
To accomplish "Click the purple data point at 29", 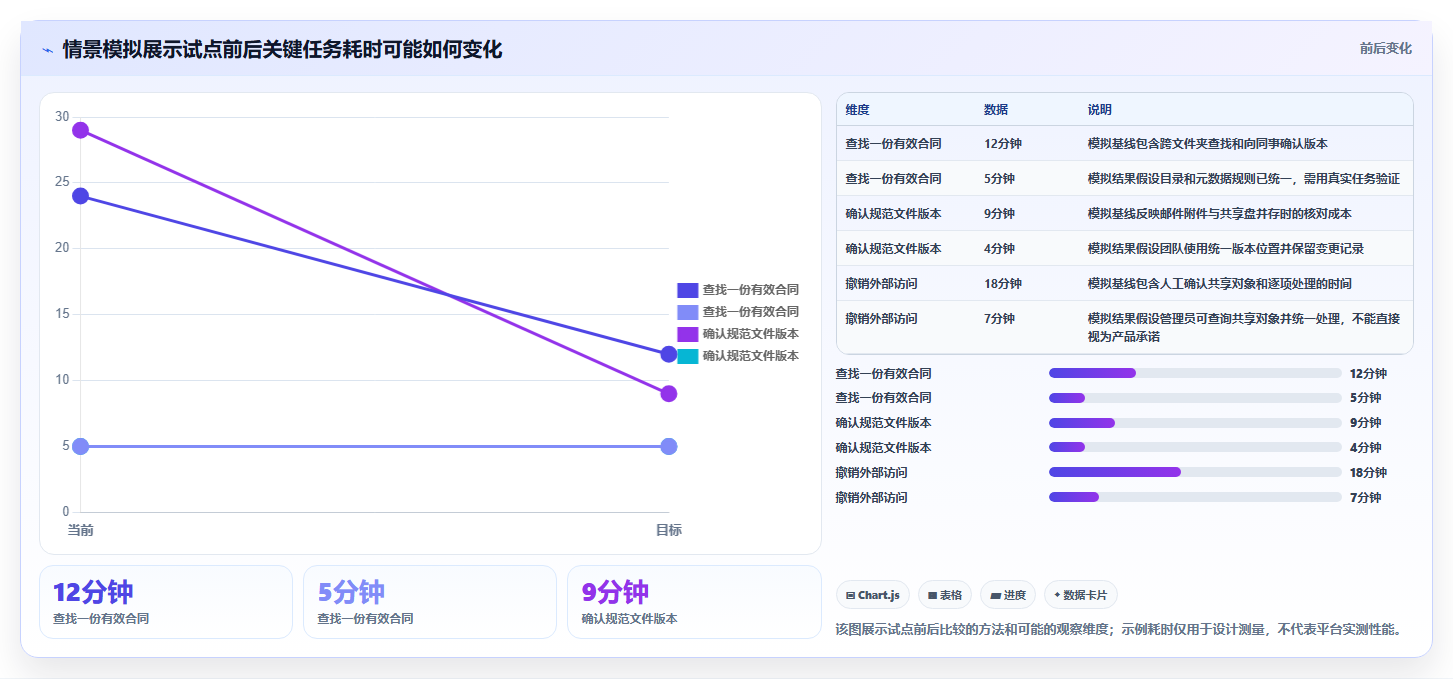I will [x=81, y=130].
